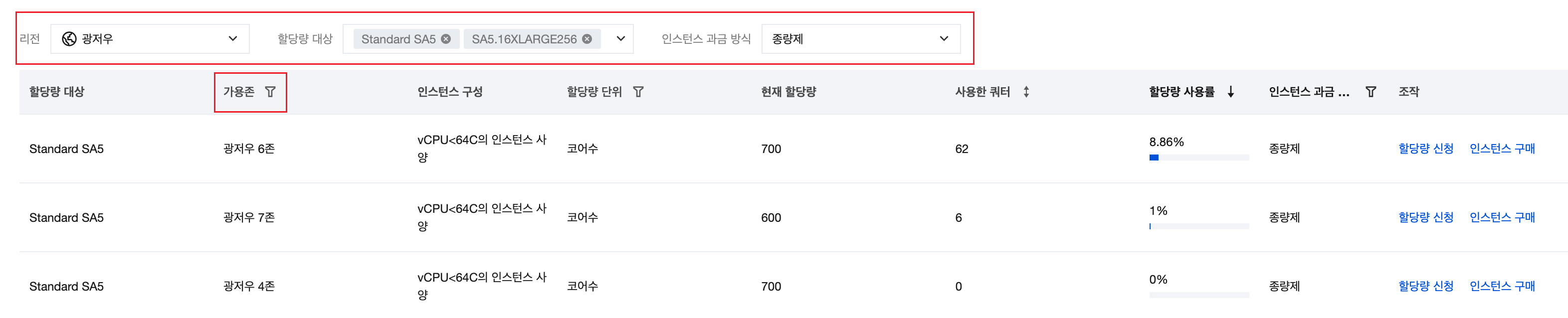Open the 인스턴스 과금 방식 dropdown showing 종량제
1568x318 pixels.
860,39
